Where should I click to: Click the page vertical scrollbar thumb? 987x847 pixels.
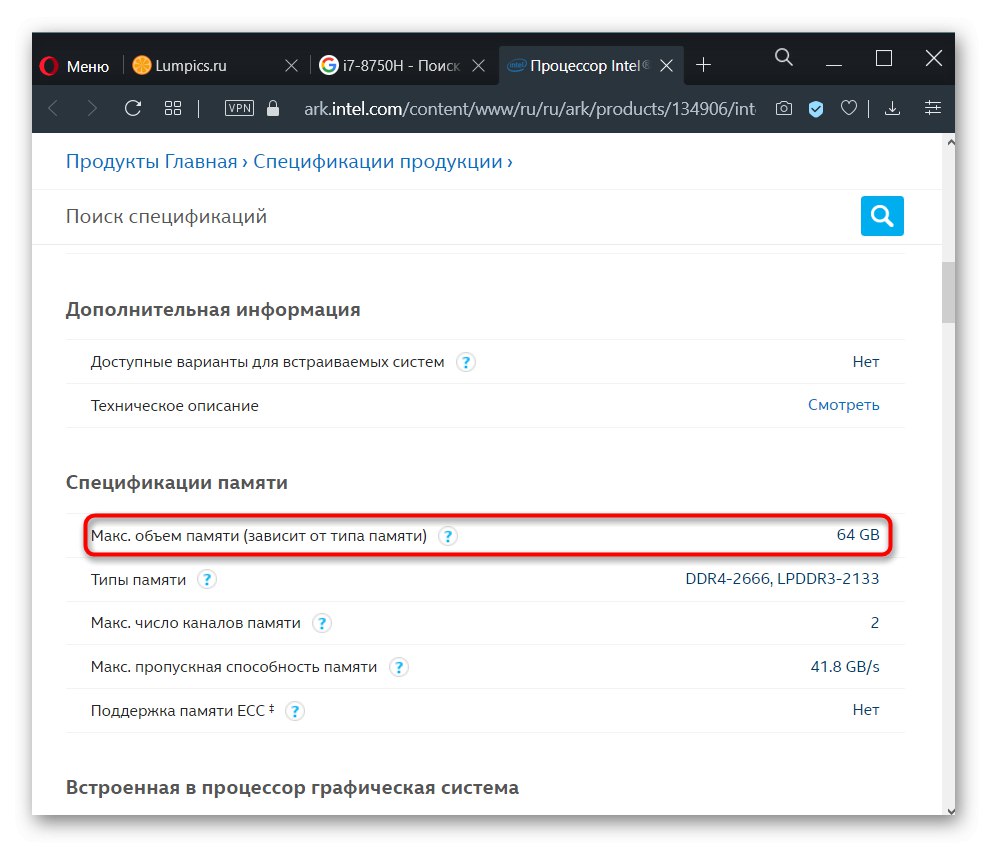pyautogui.click(x=947, y=292)
